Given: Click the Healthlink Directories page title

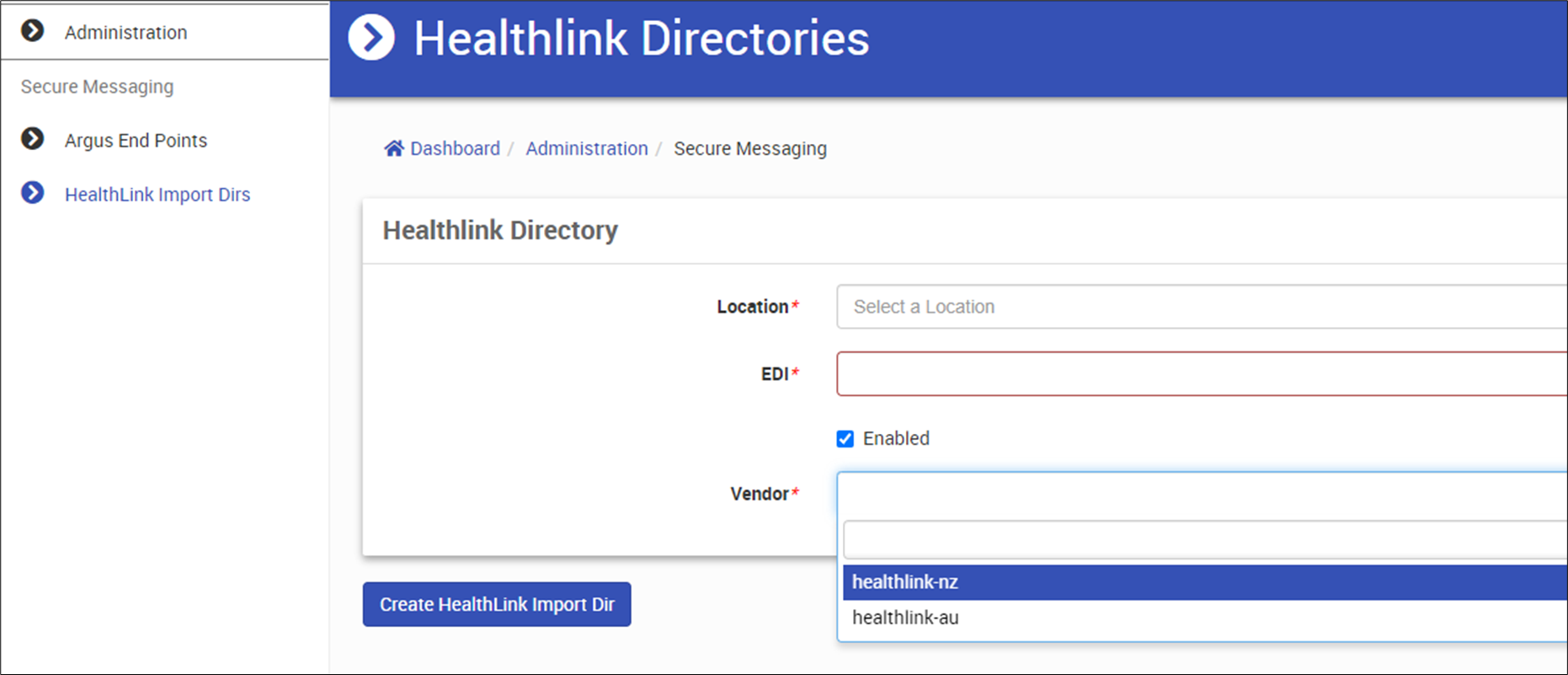Looking at the screenshot, I should pyautogui.click(x=642, y=39).
